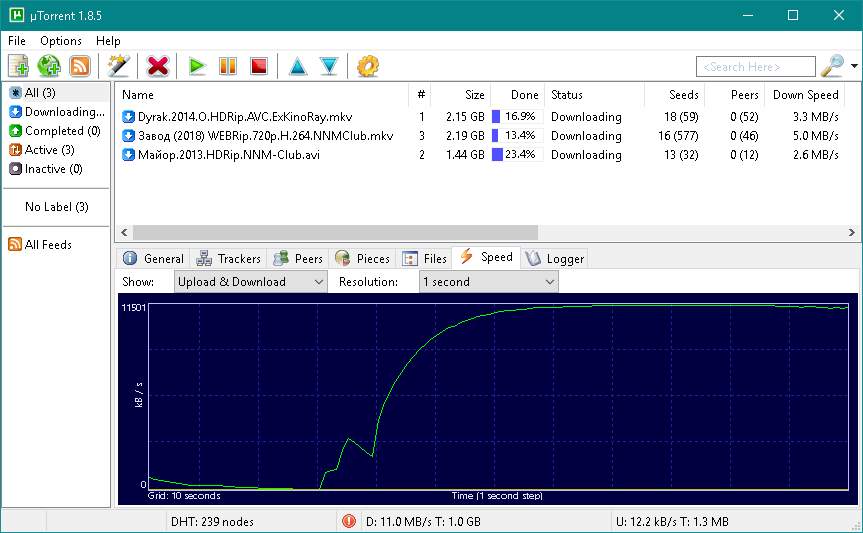Select the Майор.2013 torrent row
The height and width of the screenshot is (533, 863).
pos(480,155)
